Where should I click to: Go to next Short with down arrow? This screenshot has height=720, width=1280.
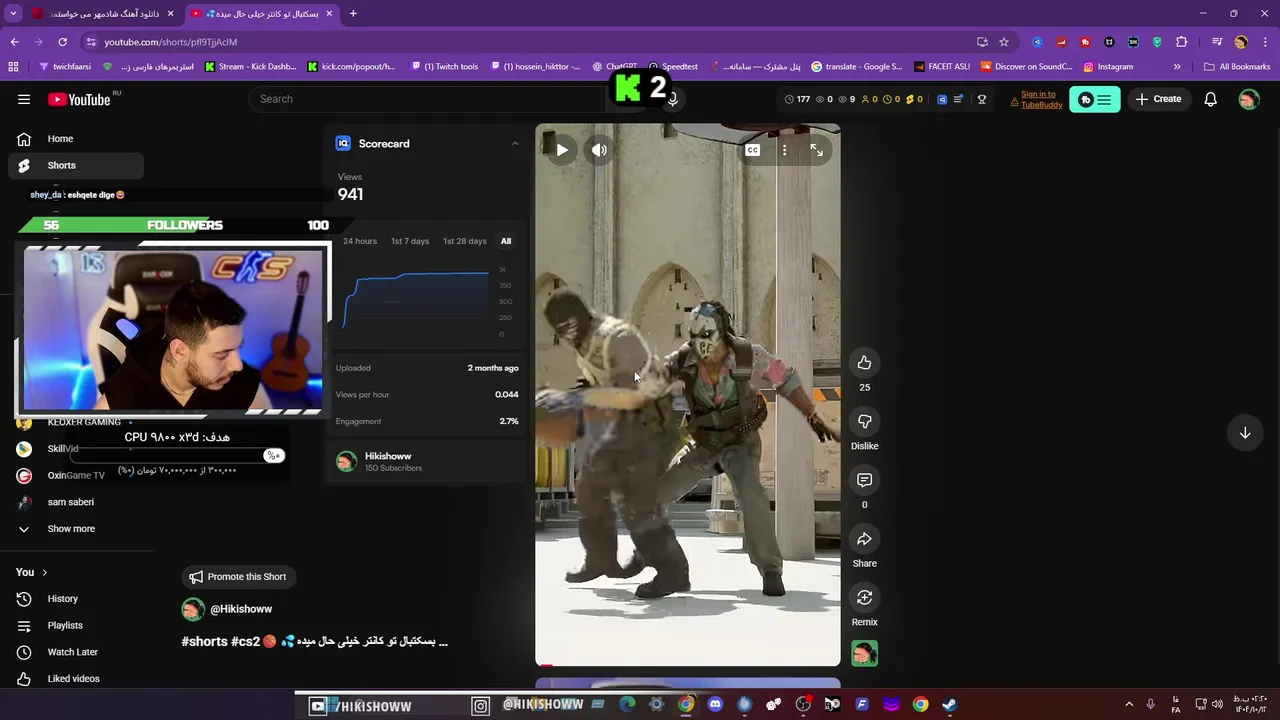point(1245,433)
